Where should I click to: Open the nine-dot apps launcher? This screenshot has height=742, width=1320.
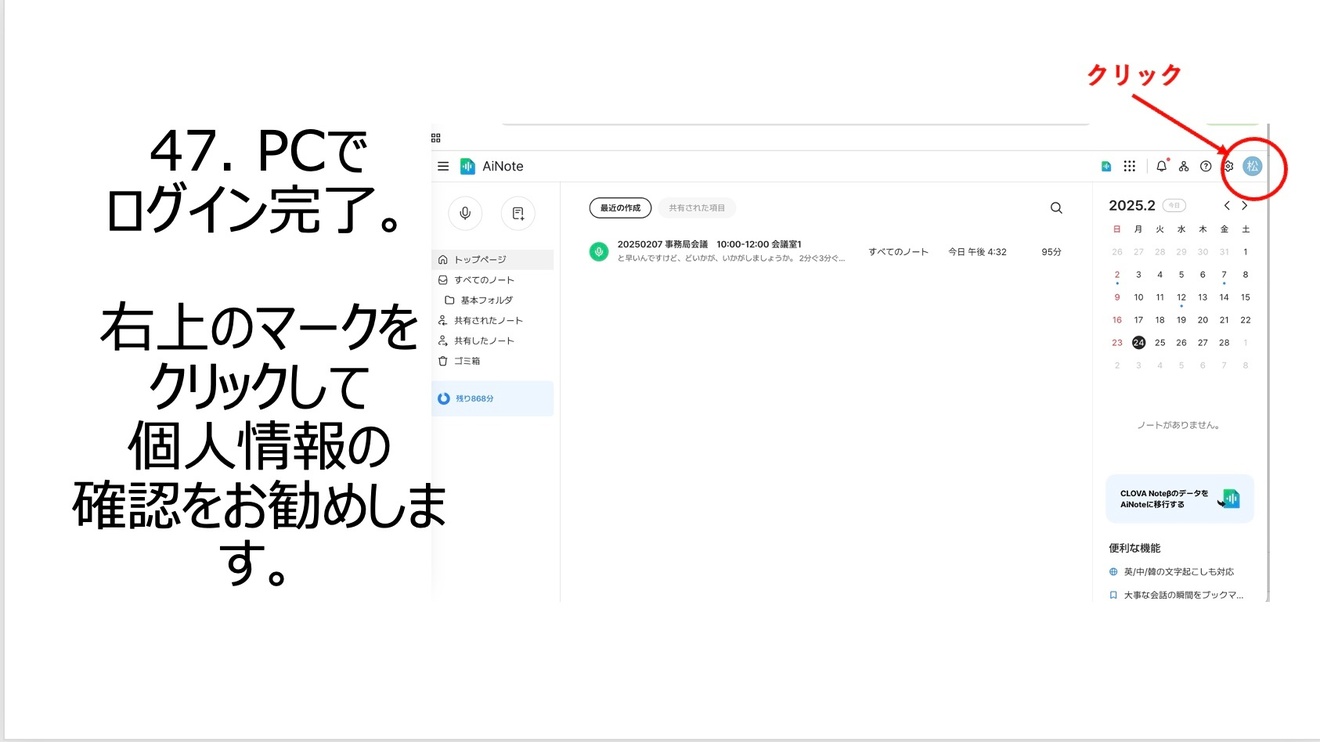(x=1129, y=166)
